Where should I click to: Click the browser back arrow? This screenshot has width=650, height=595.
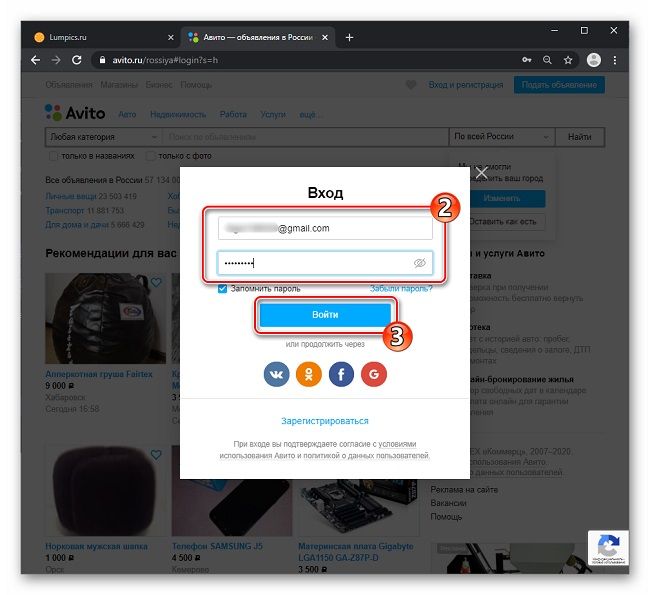(36, 60)
